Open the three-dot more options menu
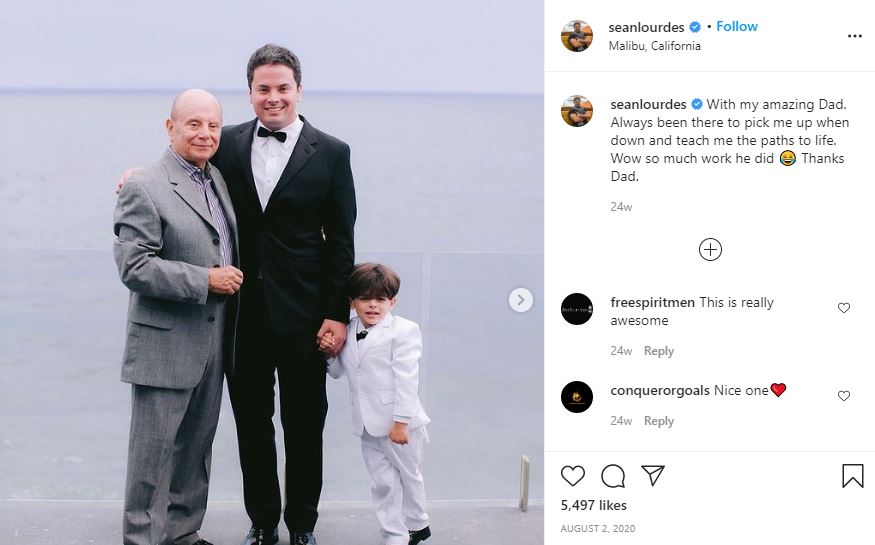Screen dimensions: 875x545 pos(854,36)
